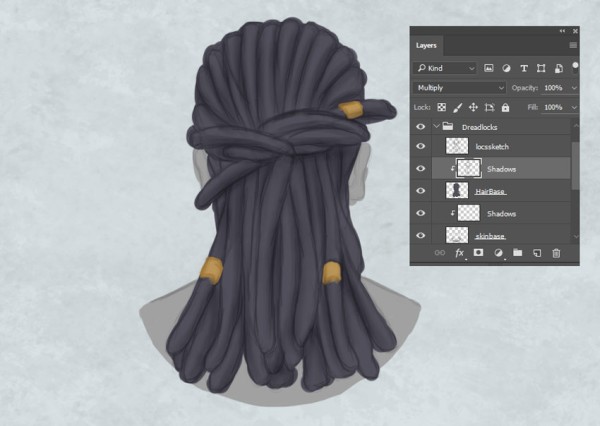
Task: Select the Layers tab
Action: [x=426, y=46]
